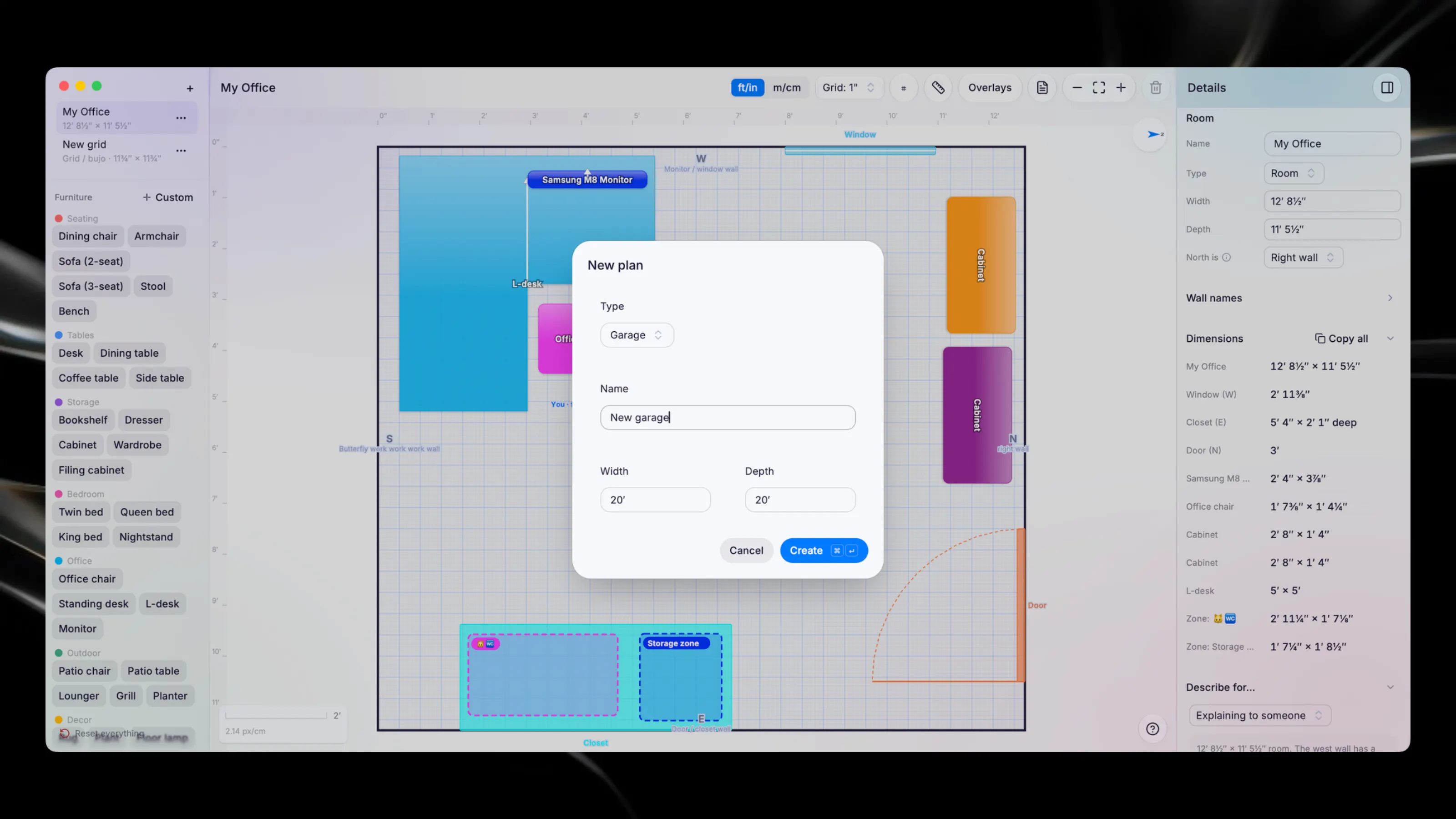Switch units to m/cm
1456x819 pixels.
point(787,88)
